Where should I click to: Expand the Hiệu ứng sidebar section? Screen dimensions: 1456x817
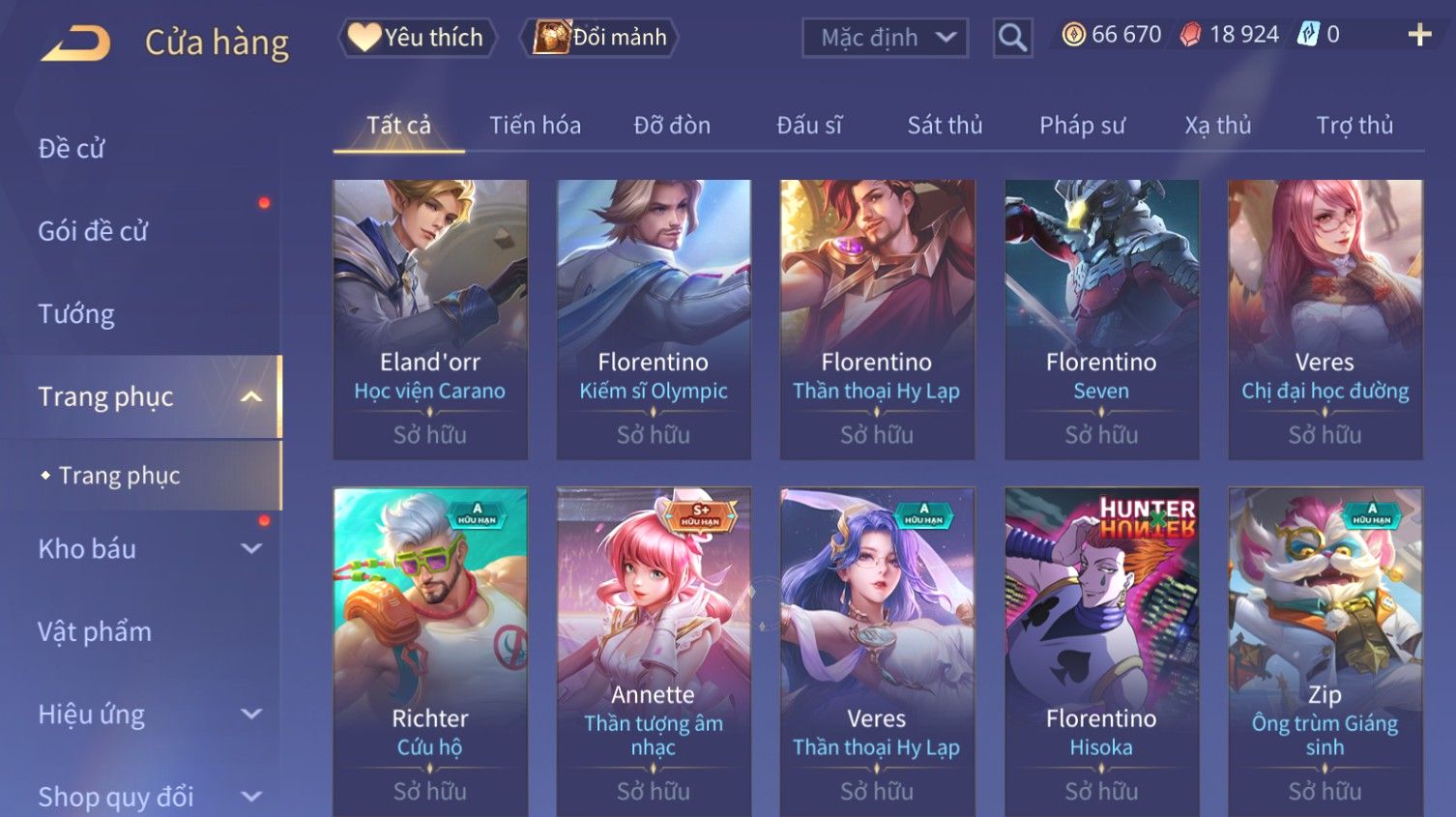click(x=251, y=714)
